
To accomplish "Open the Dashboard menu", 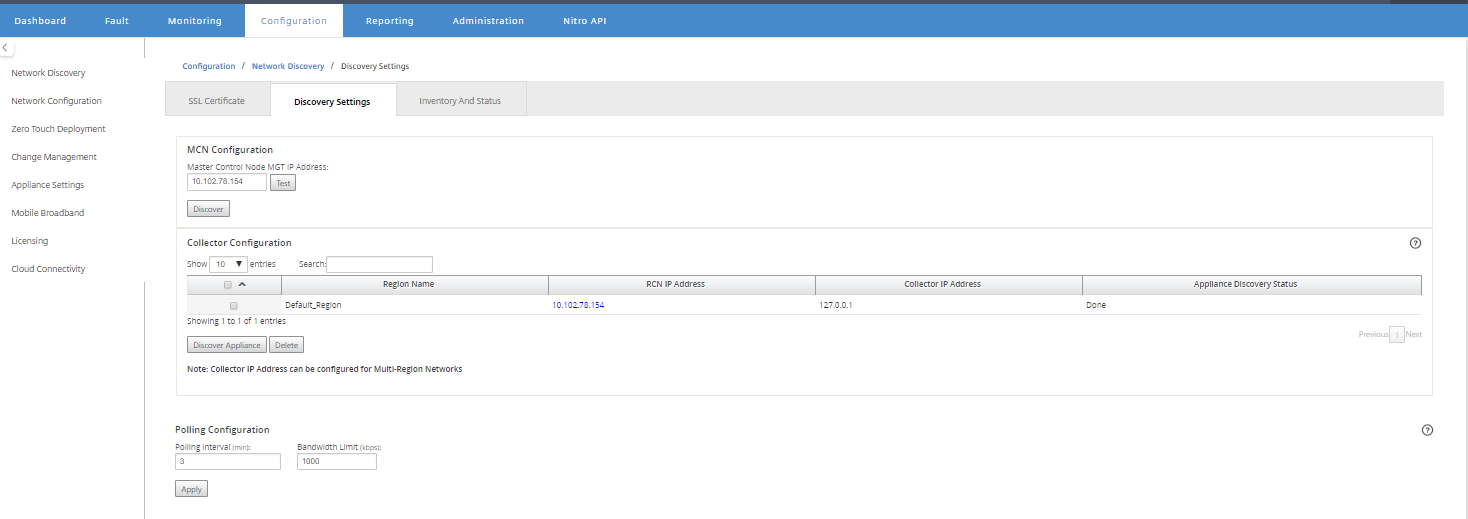I will coord(40,21).
